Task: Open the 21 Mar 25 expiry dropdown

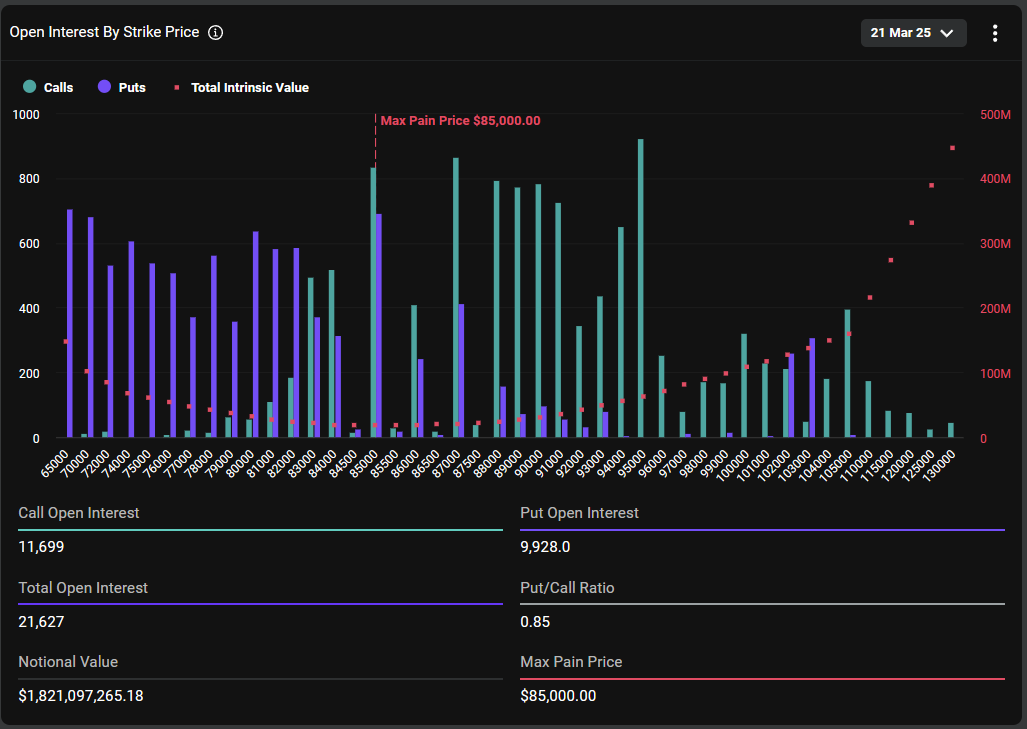Action: point(913,33)
